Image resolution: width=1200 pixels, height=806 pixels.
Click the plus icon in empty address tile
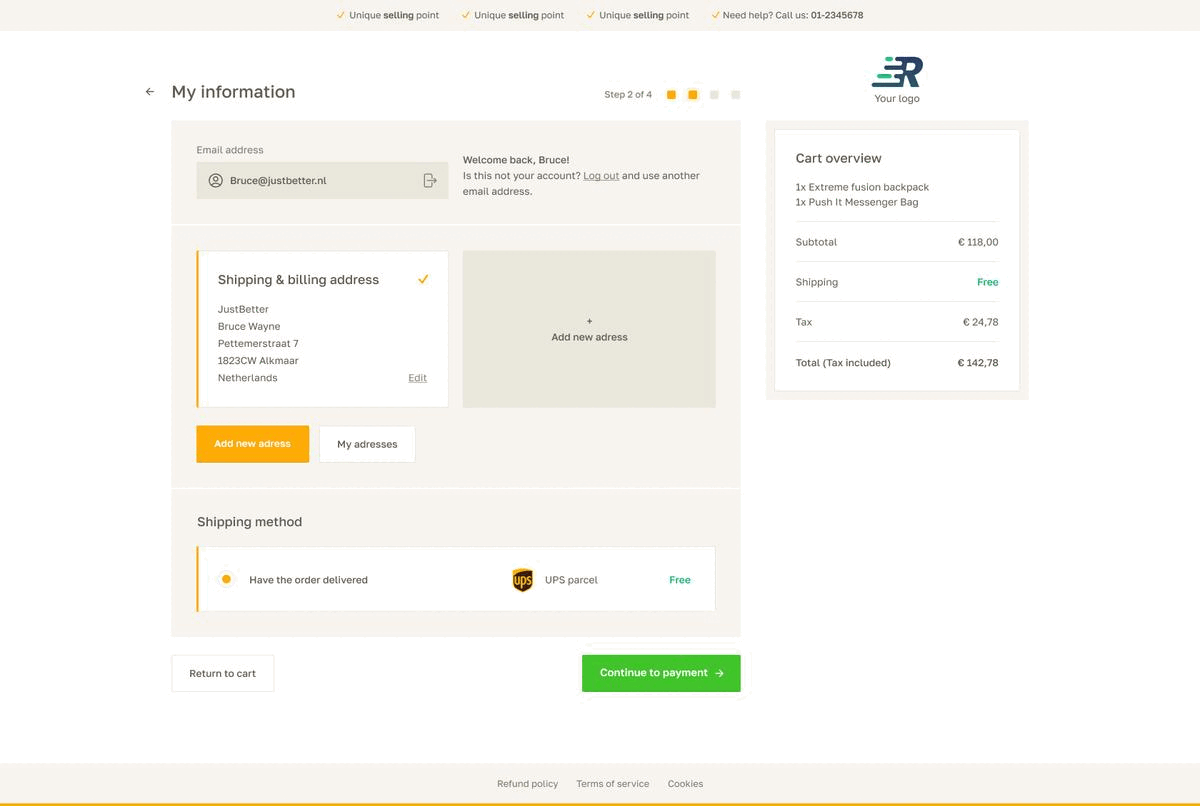click(x=589, y=321)
